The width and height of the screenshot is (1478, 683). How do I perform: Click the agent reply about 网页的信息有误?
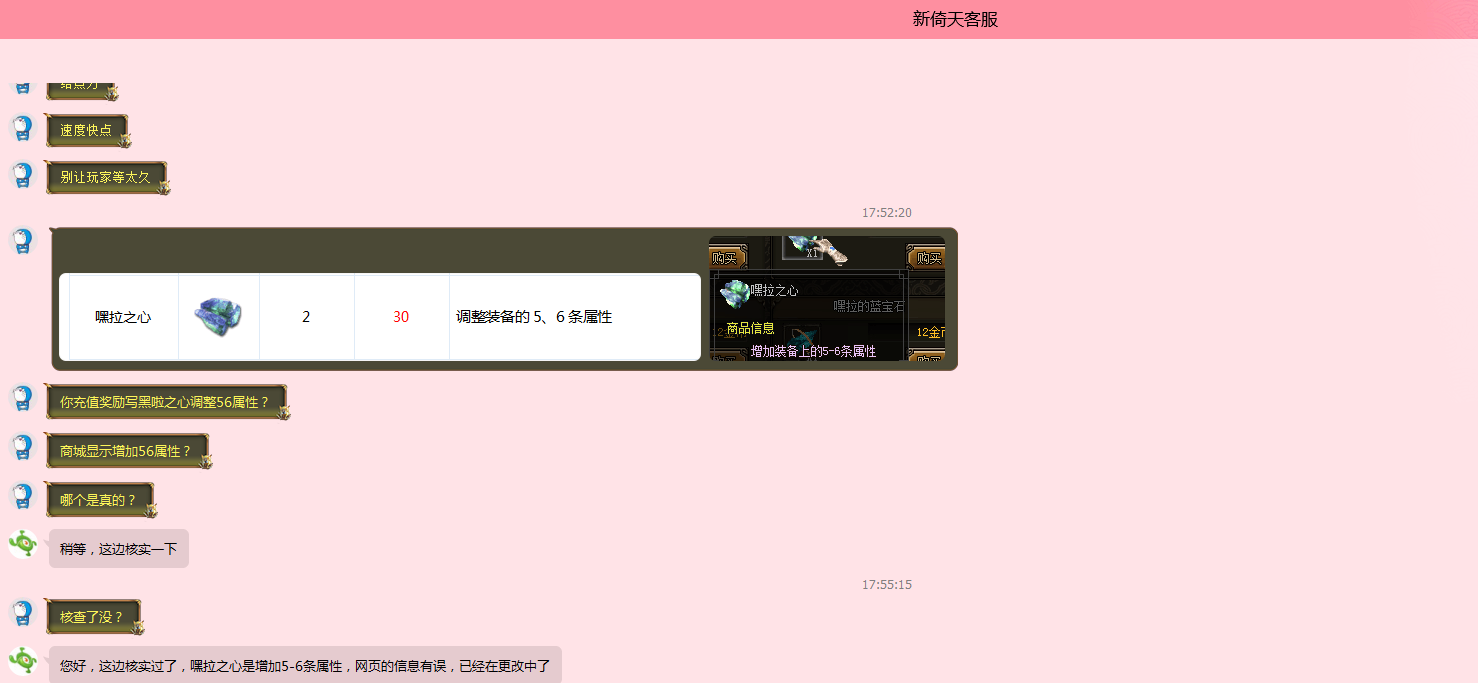tap(305, 665)
